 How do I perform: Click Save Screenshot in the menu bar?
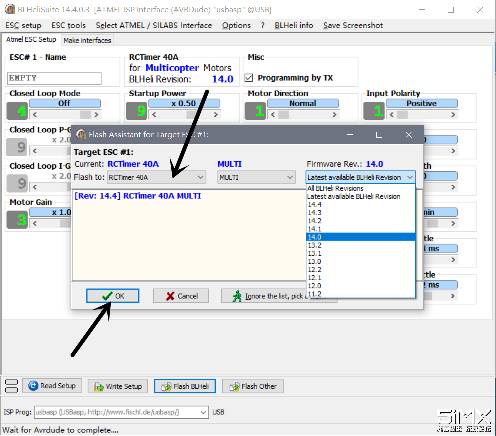(x=353, y=25)
